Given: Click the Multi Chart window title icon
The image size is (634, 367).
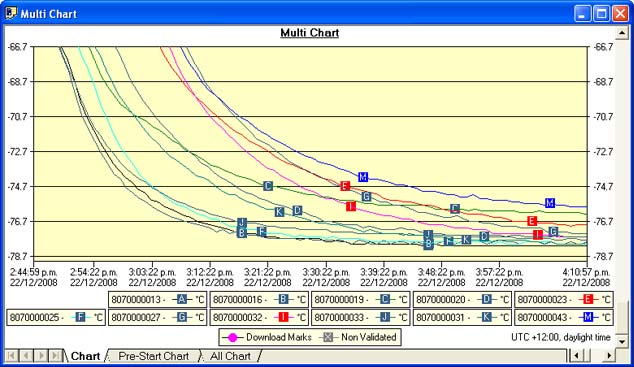Looking at the screenshot, I should pos(11,13).
